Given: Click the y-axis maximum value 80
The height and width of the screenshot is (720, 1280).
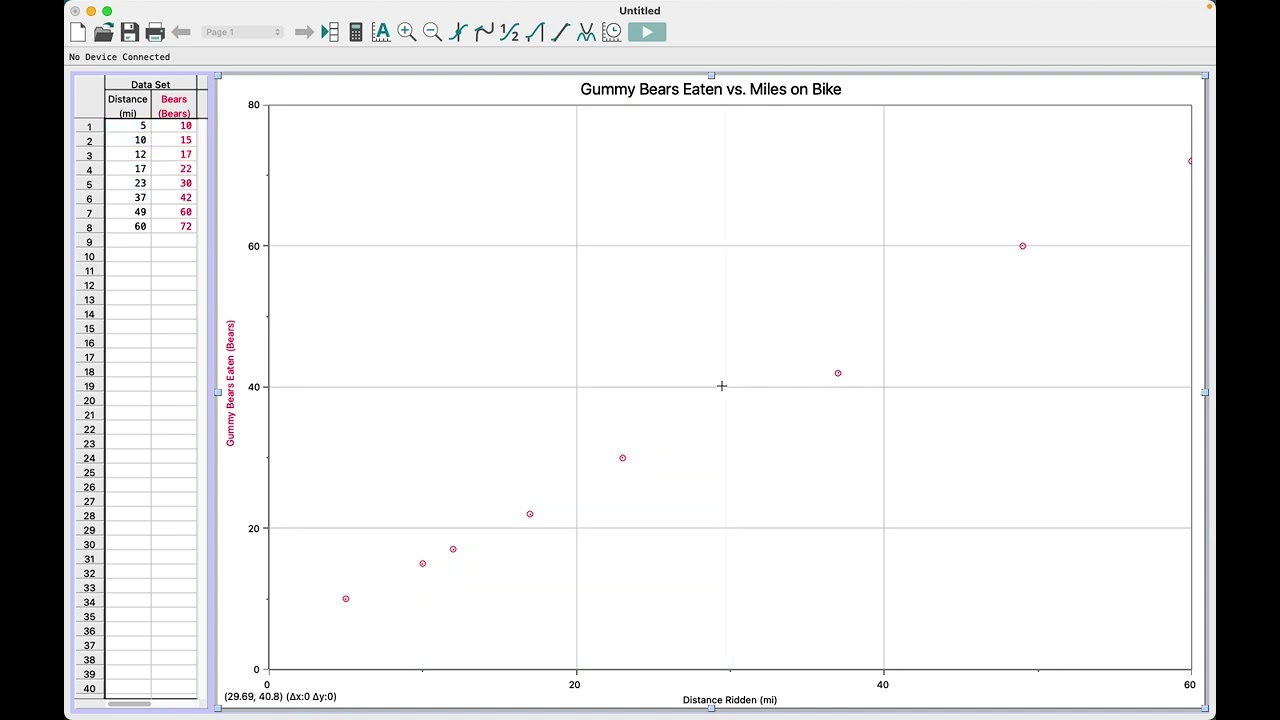Looking at the screenshot, I should point(254,105).
